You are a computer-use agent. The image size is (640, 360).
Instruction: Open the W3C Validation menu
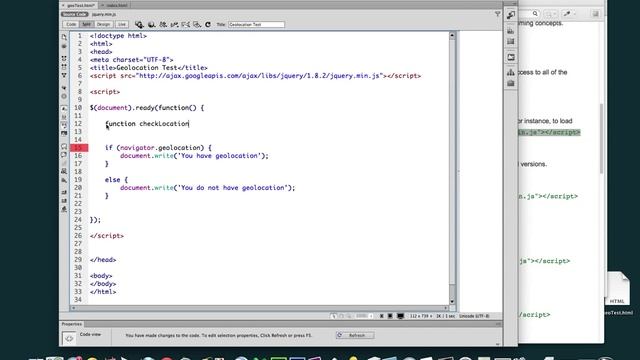[x=174, y=24]
